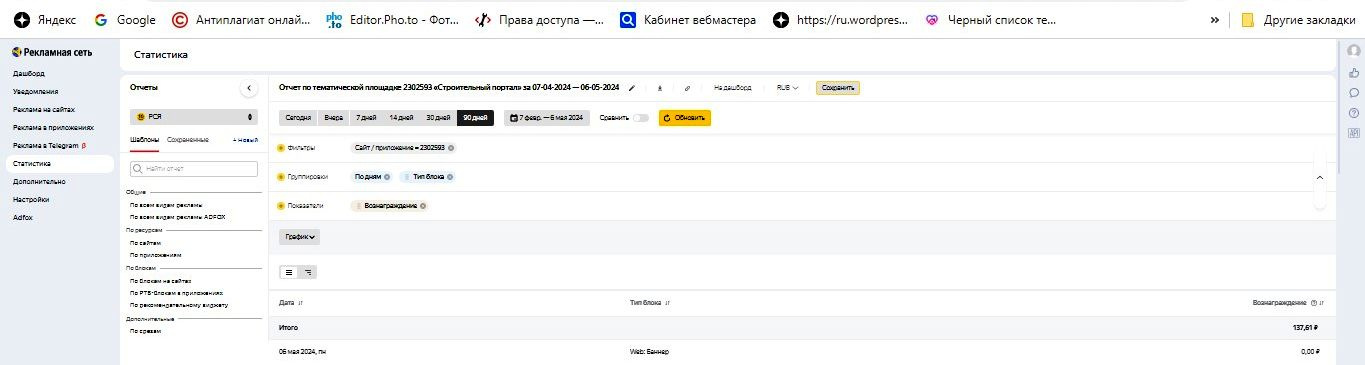Image resolution: width=1365 pixels, height=365 pixels.
Task: Switch to flat table view icon
Action: click(x=289, y=271)
